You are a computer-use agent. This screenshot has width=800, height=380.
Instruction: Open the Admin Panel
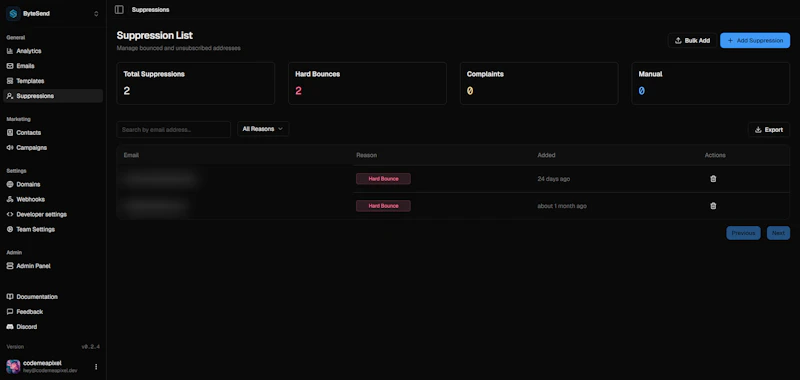pyautogui.click(x=53, y=266)
